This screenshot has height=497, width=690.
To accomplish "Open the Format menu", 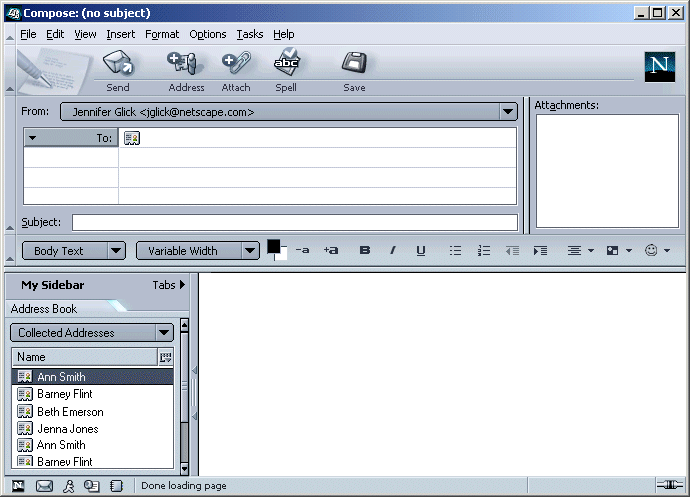I will pyautogui.click(x=162, y=34).
